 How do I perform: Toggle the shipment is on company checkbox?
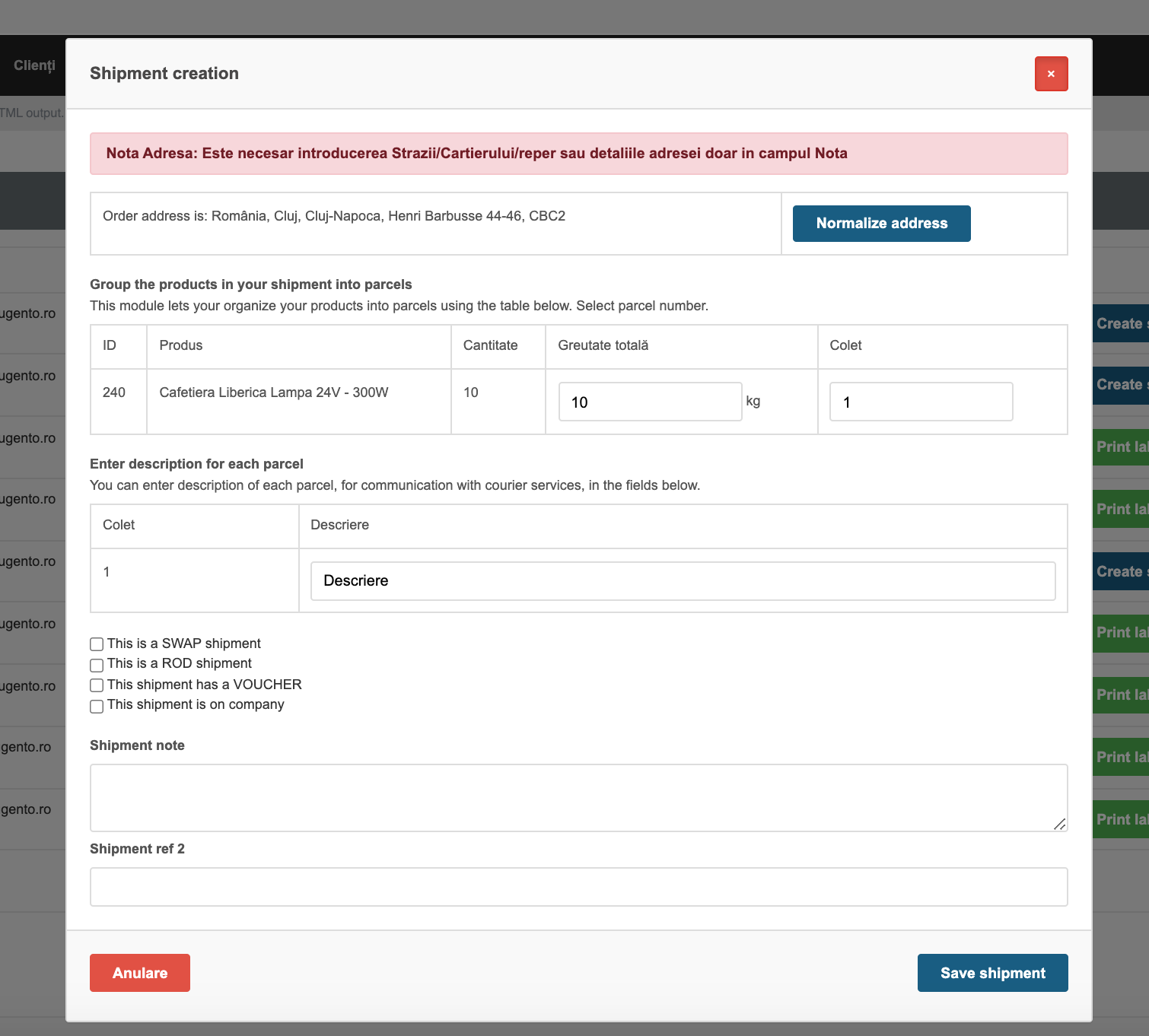point(97,706)
